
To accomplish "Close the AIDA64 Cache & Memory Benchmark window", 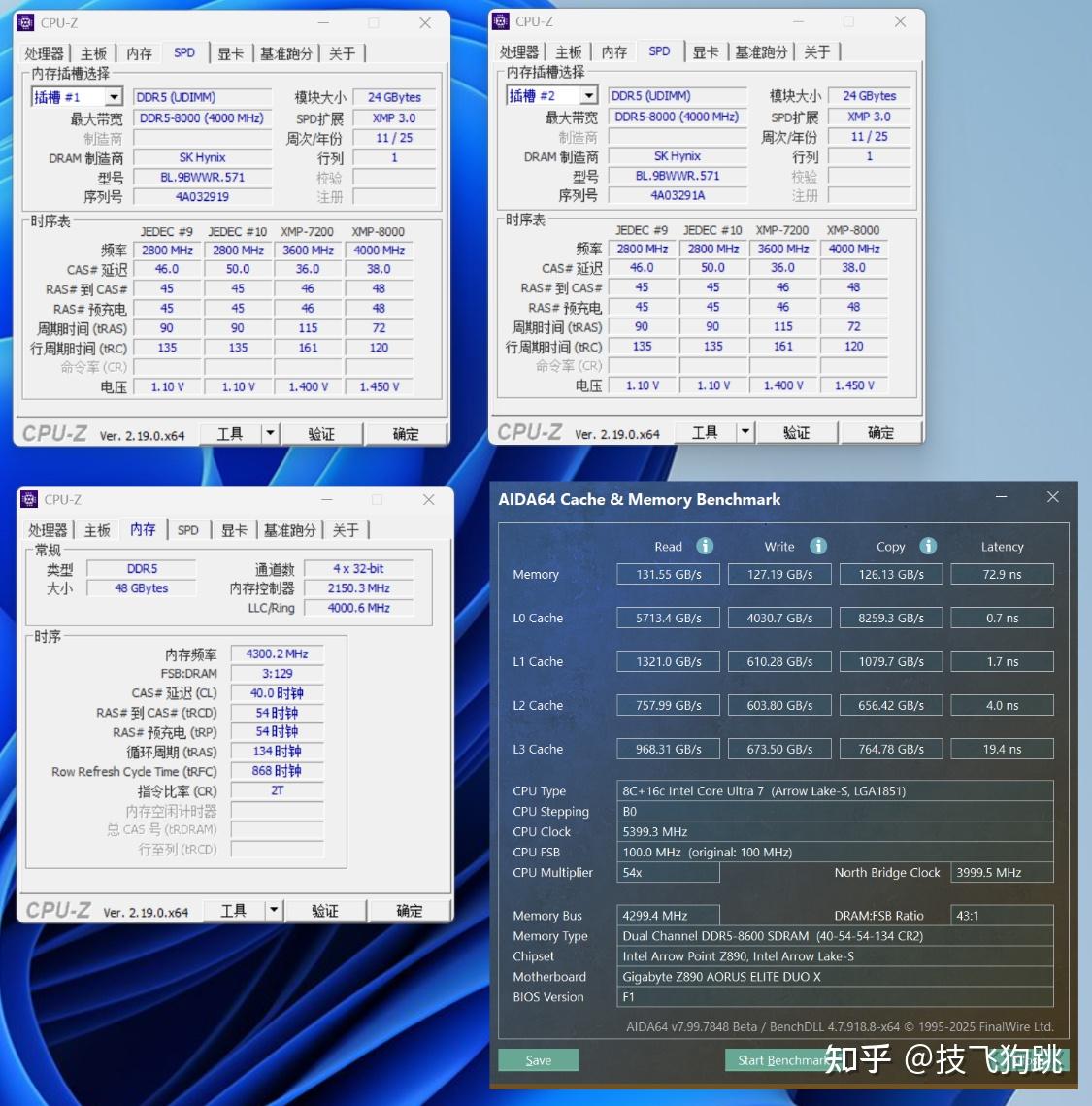I will point(1052,497).
